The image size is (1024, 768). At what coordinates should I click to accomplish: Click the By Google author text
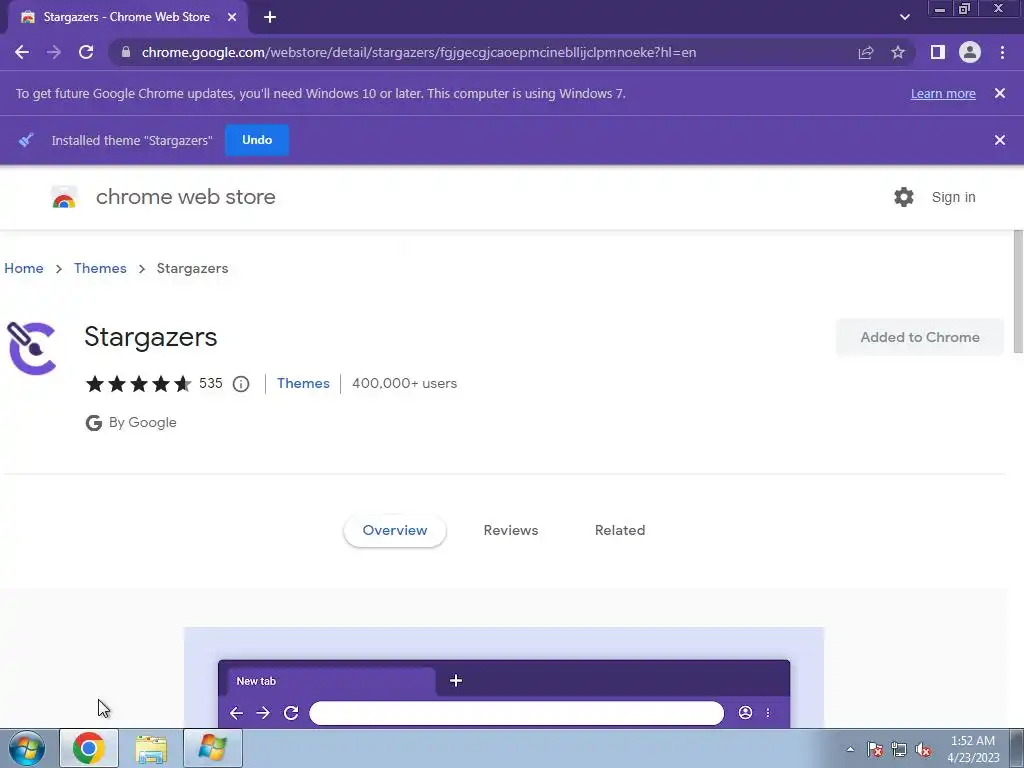point(142,423)
